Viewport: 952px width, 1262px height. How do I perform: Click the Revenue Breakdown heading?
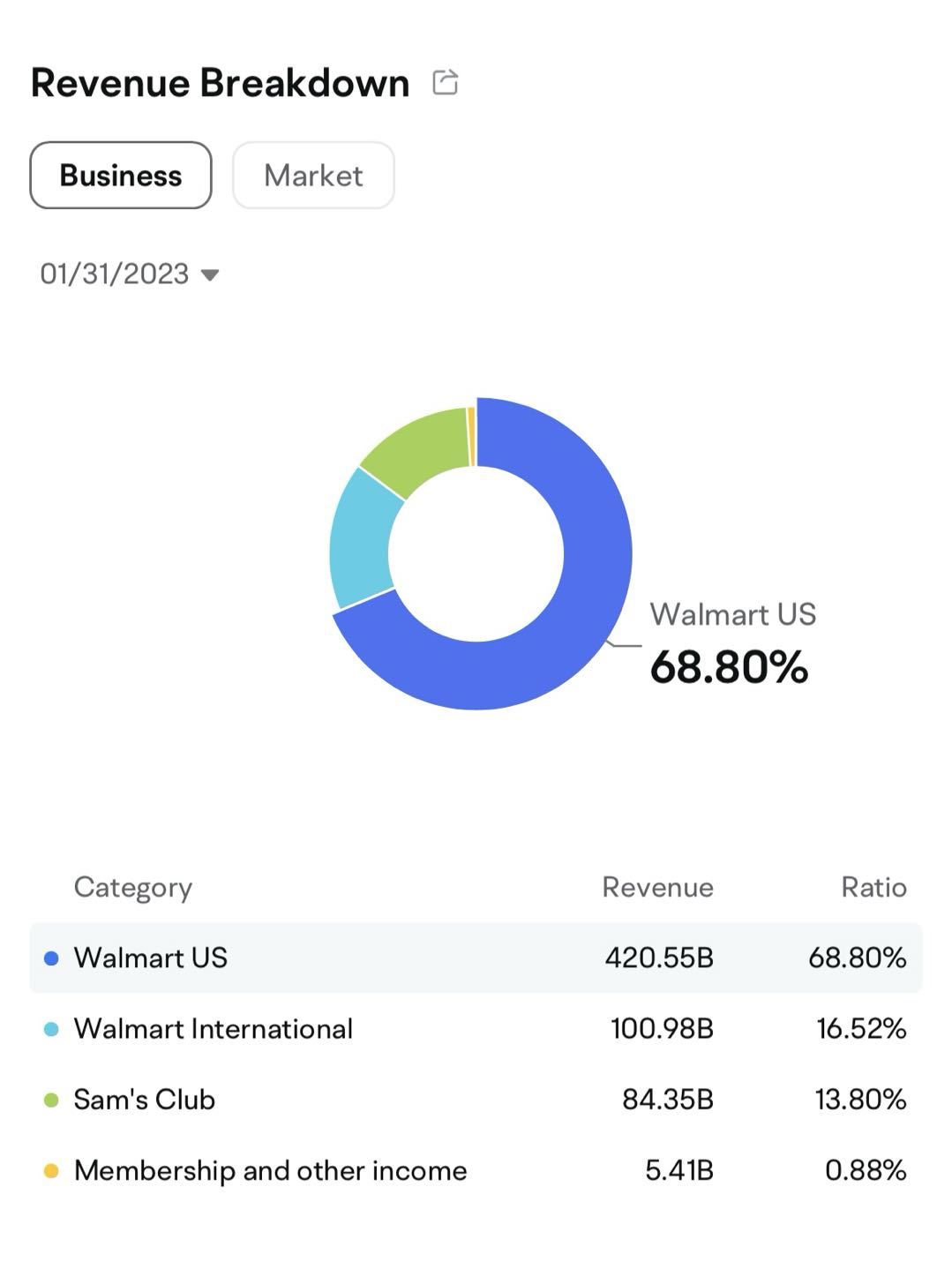(x=220, y=82)
